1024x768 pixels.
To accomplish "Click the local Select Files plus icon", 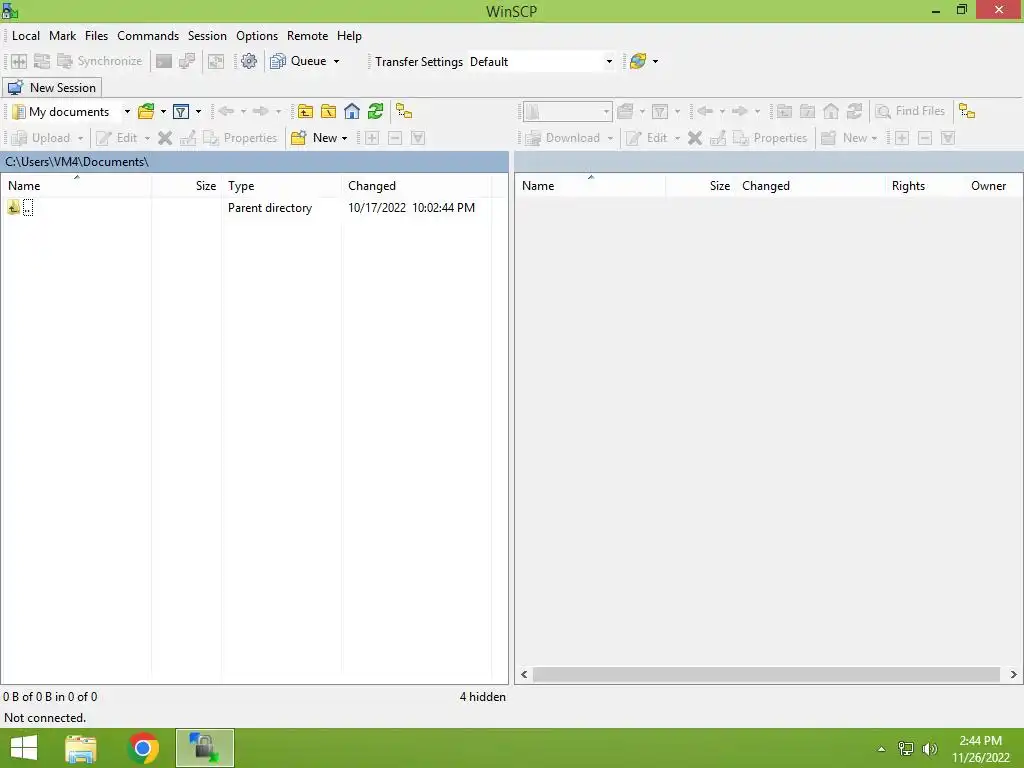I will tap(372, 138).
